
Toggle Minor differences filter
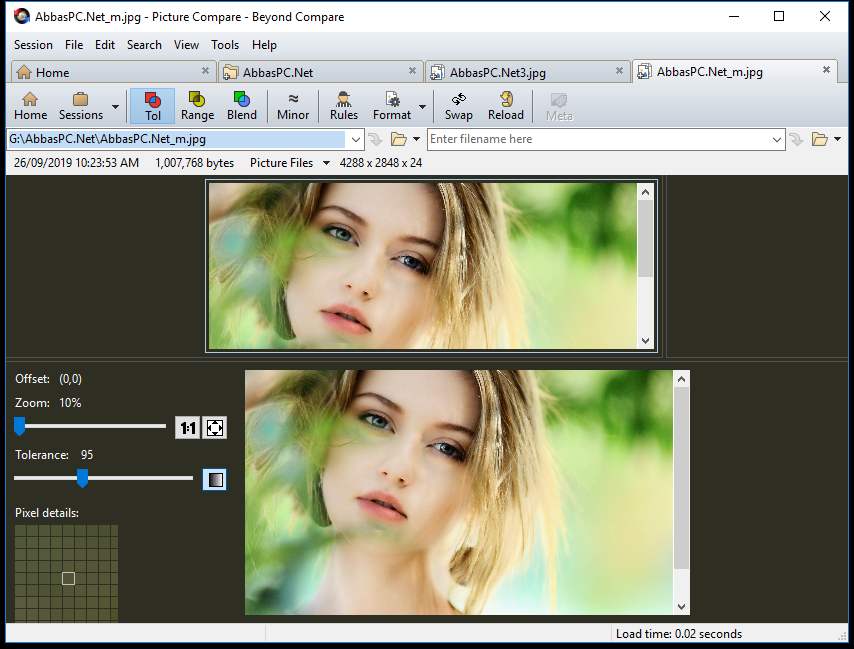coord(293,106)
